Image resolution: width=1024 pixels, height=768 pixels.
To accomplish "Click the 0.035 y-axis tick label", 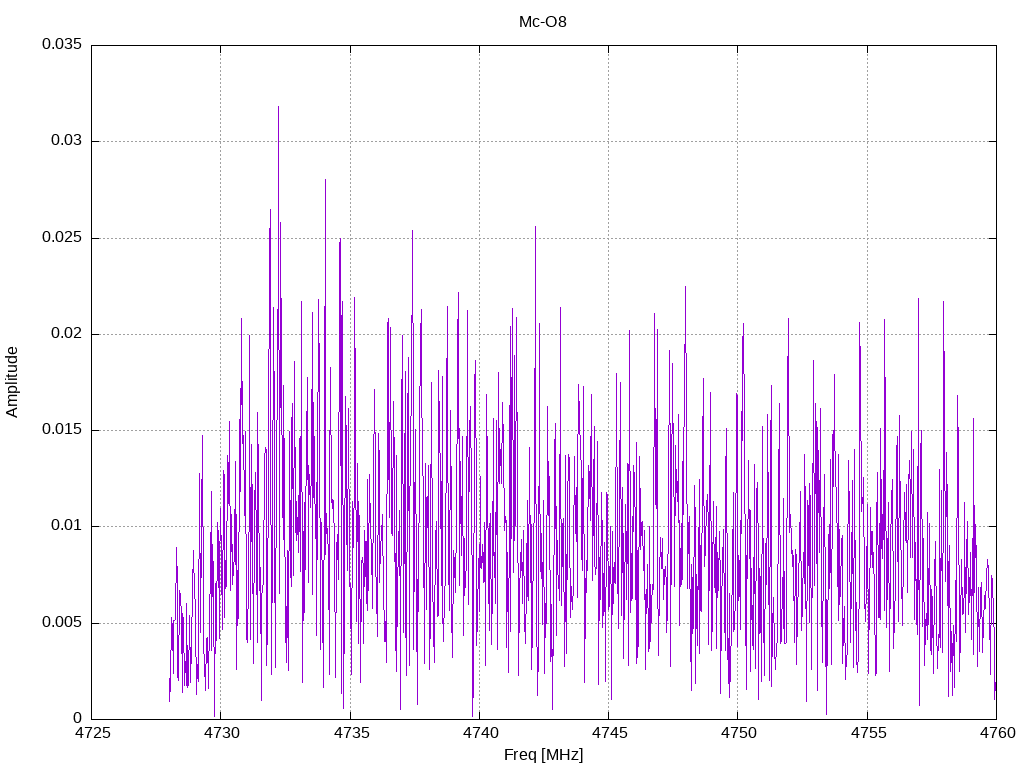I will 62,44.
